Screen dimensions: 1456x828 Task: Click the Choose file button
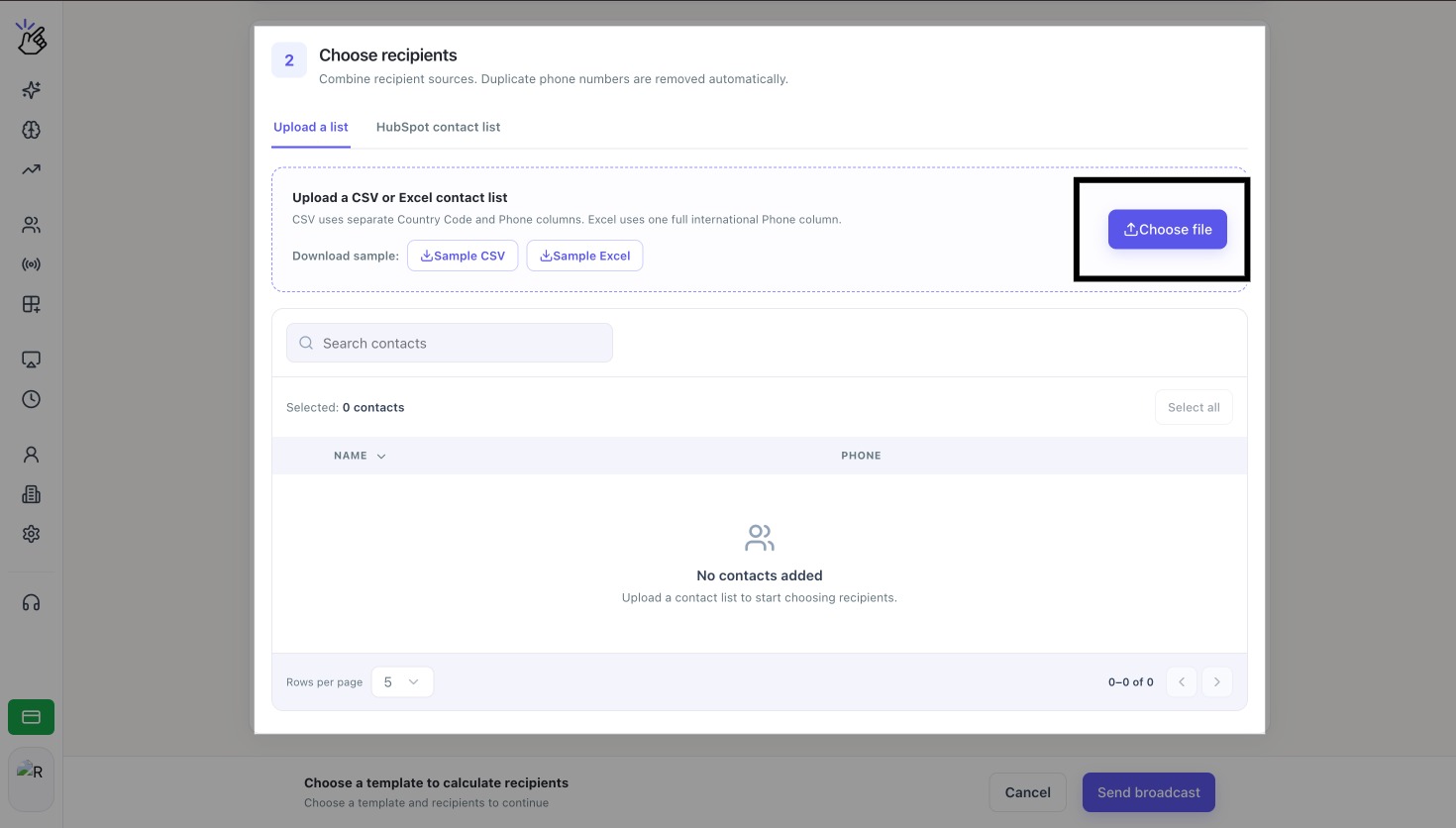(1168, 229)
